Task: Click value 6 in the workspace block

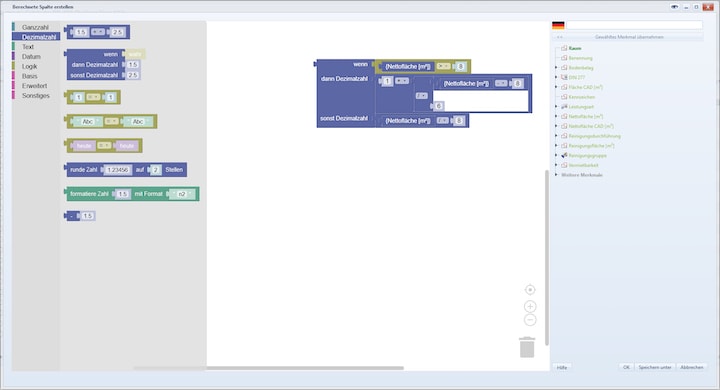Action: click(438, 106)
